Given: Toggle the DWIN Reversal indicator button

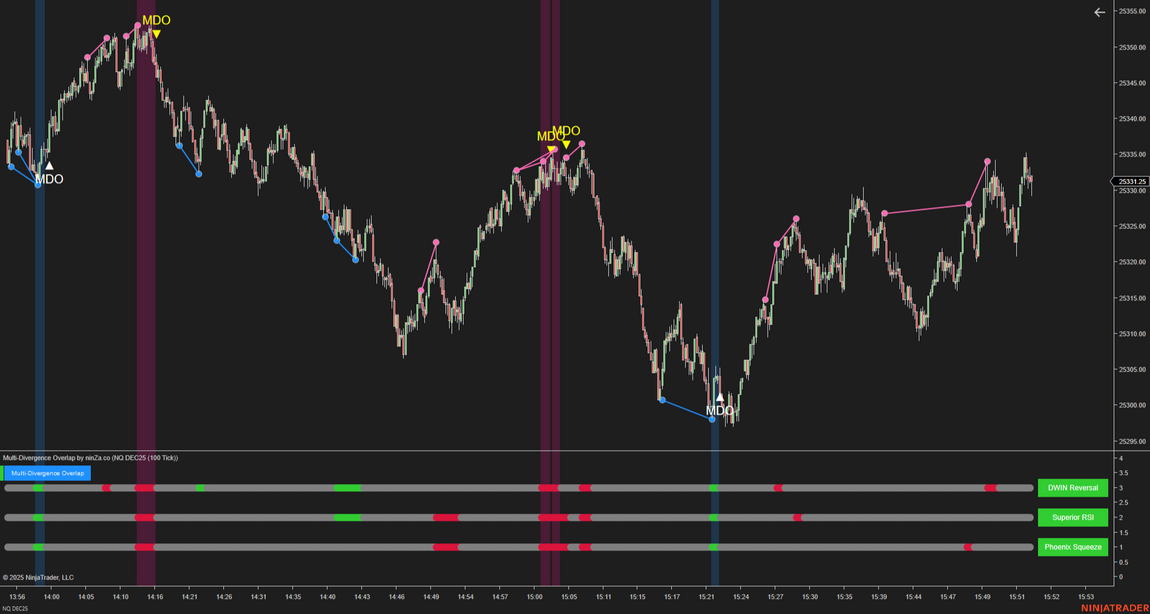Looking at the screenshot, I should 1072,488.
